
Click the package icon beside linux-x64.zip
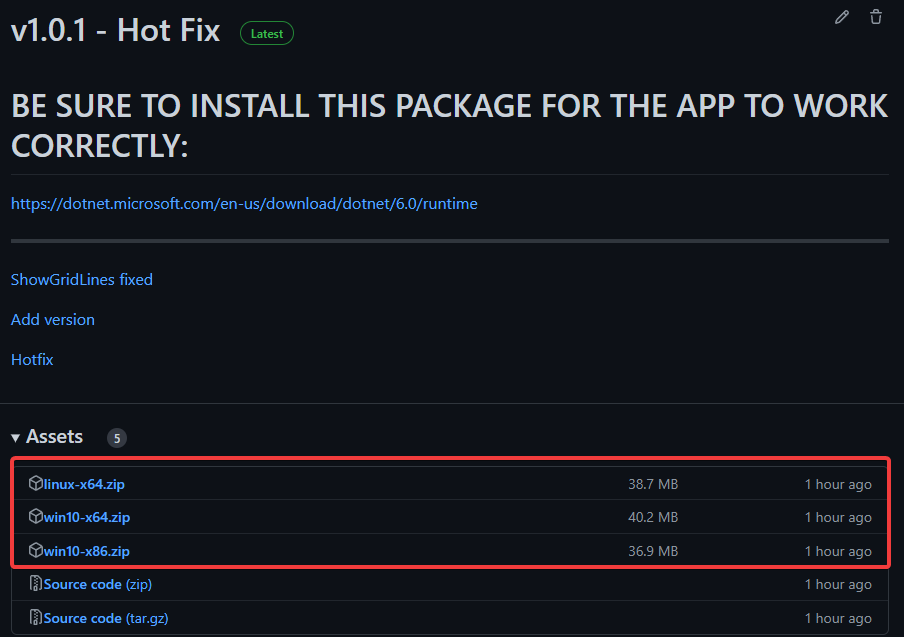(x=36, y=484)
